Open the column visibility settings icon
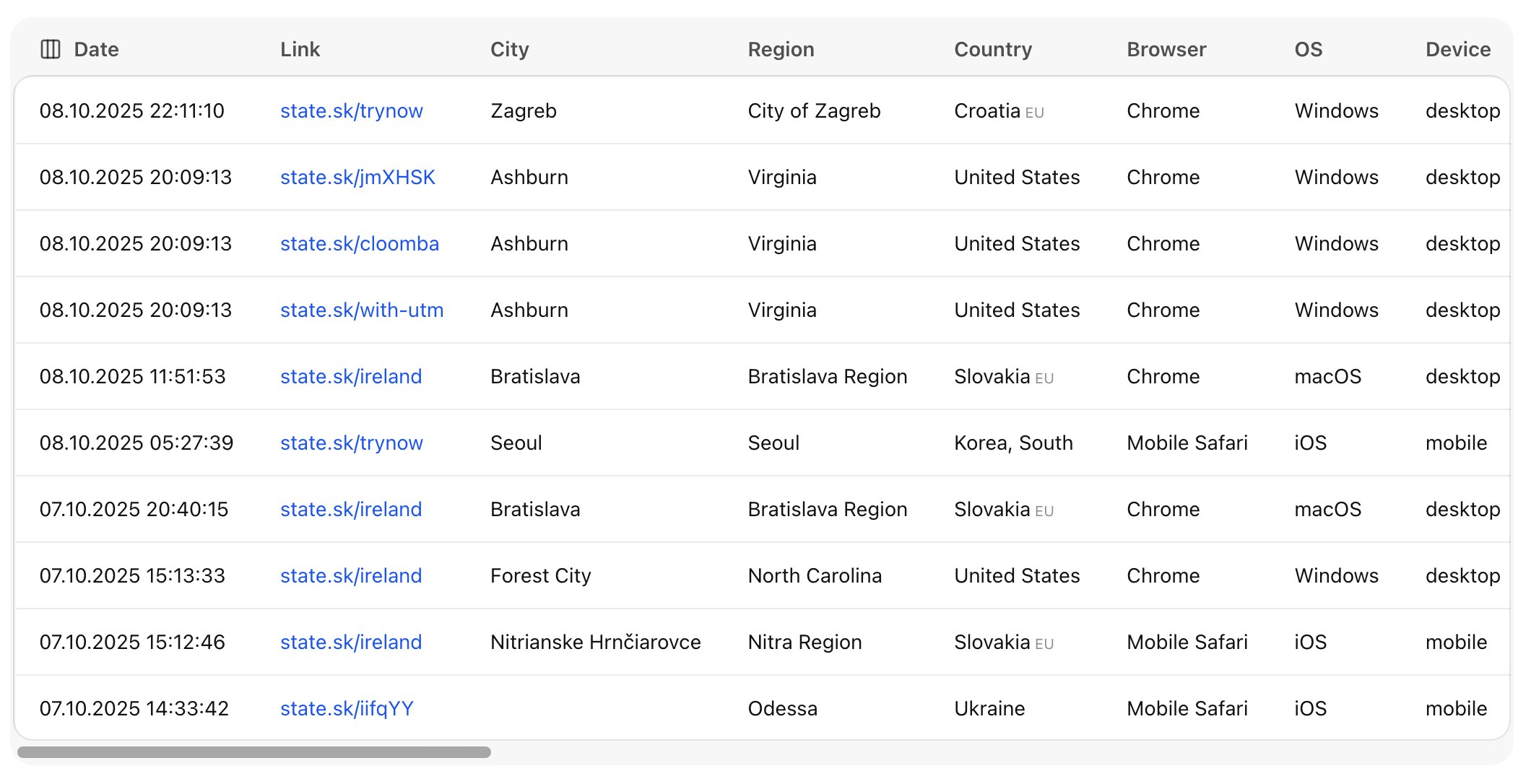 (x=51, y=49)
